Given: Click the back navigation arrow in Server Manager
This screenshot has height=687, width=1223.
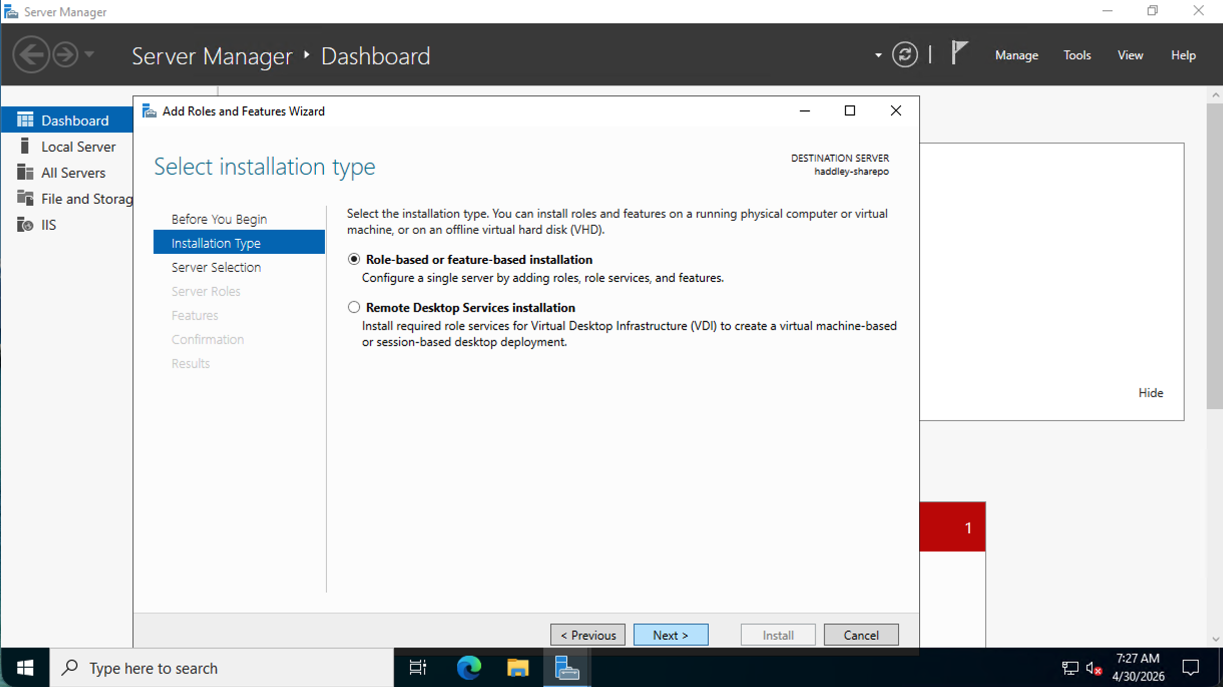Looking at the screenshot, I should (31, 54).
